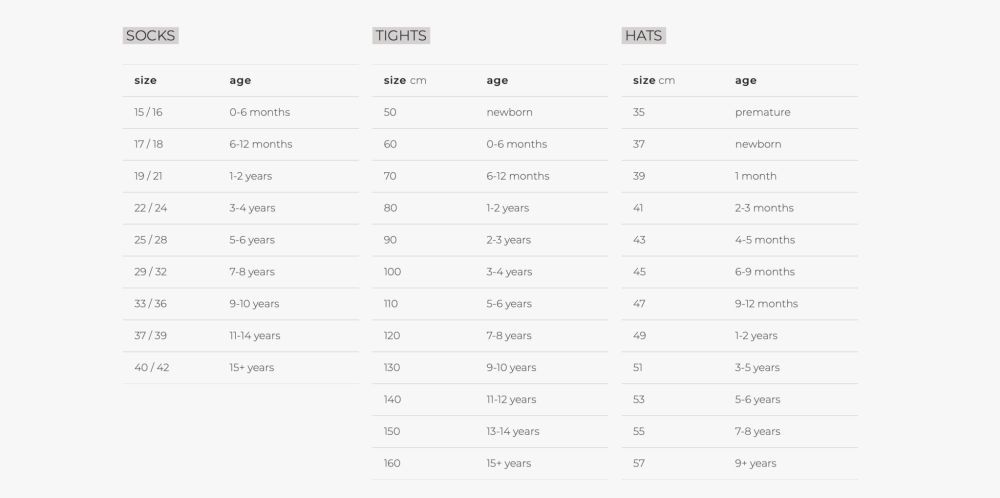The height and width of the screenshot is (498, 1000).
Task: Click the 13-14 years age in Tights
Action: (512, 432)
